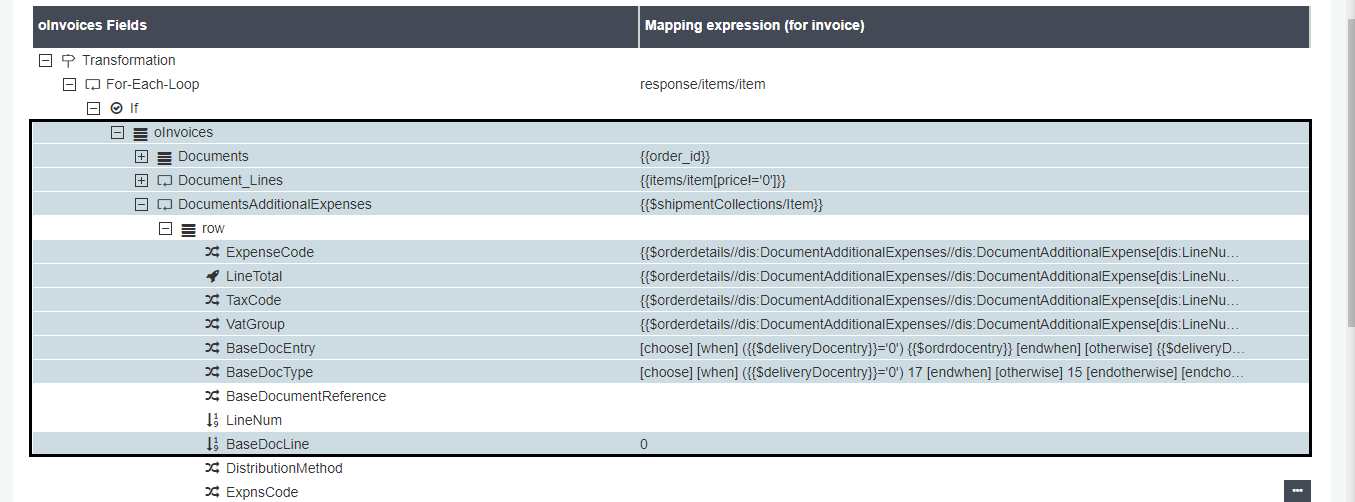Screen dimensions: 1355x502
Task: Click the oInvoices table icon
Action: (x=140, y=132)
